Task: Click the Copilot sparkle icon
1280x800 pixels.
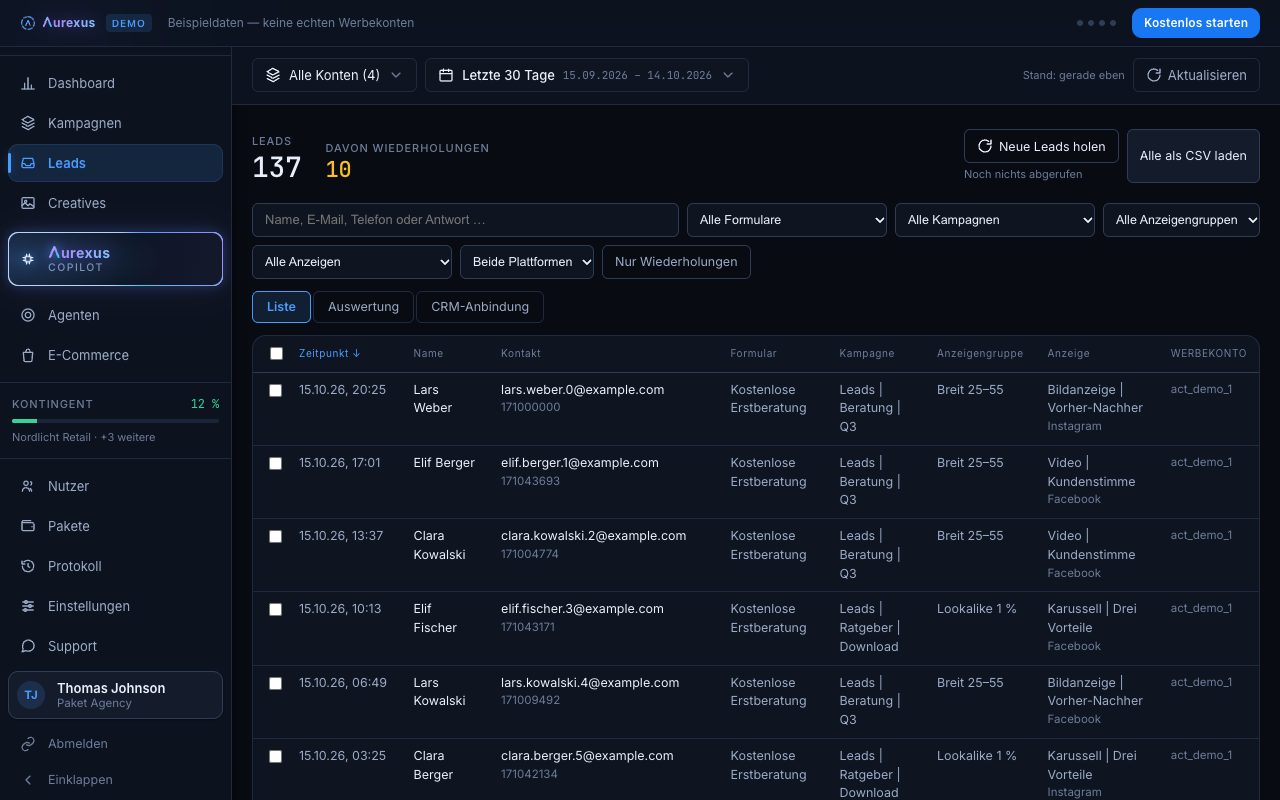Action: (x=28, y=259)
